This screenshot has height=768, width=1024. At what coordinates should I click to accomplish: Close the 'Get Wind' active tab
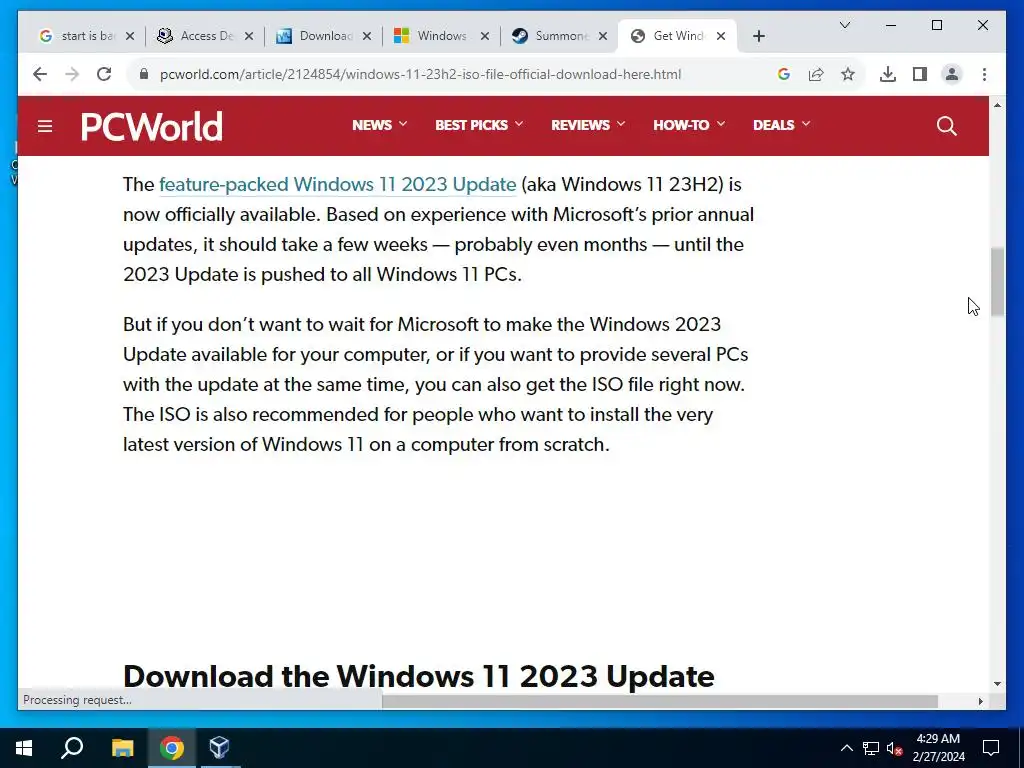click(x=721, y=36)
